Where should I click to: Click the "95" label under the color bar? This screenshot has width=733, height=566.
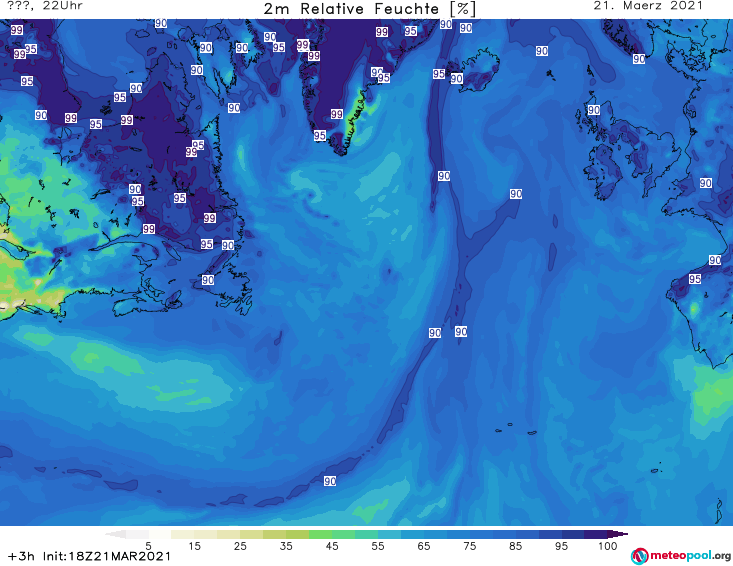click(561, 545)
